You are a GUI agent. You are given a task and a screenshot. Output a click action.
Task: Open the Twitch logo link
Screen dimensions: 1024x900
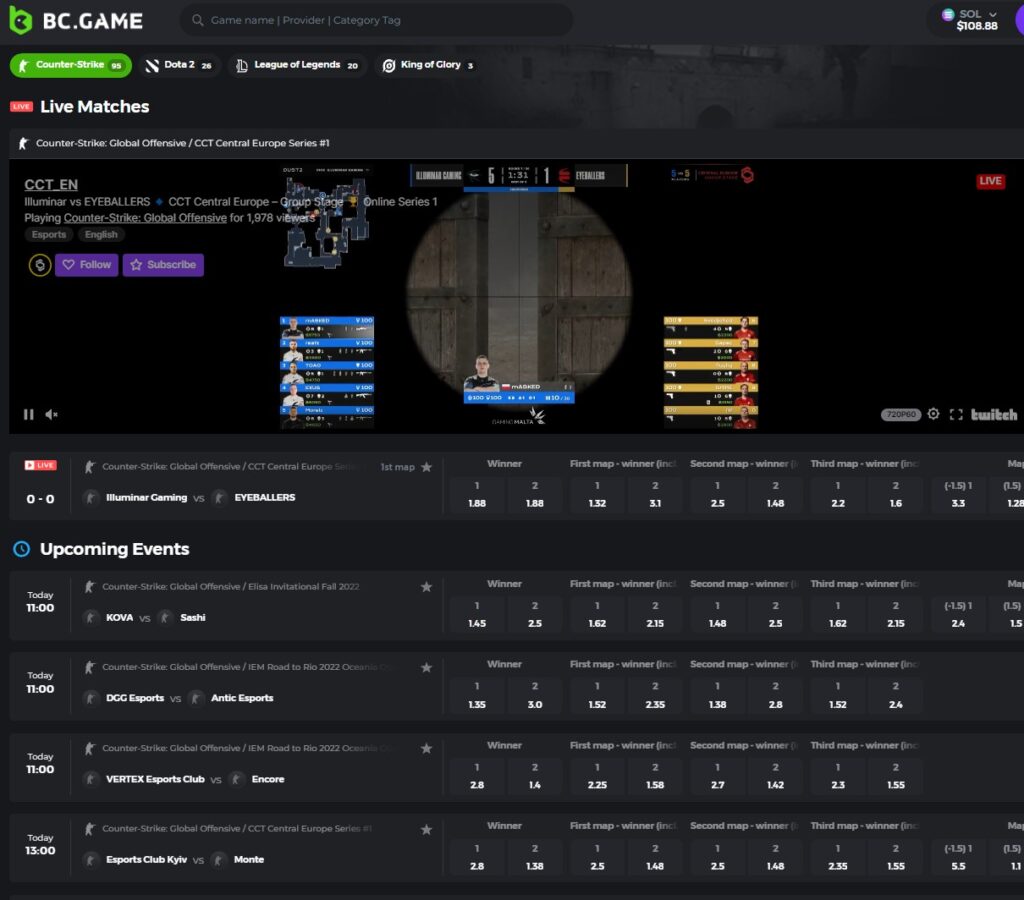tap(993, 415)
